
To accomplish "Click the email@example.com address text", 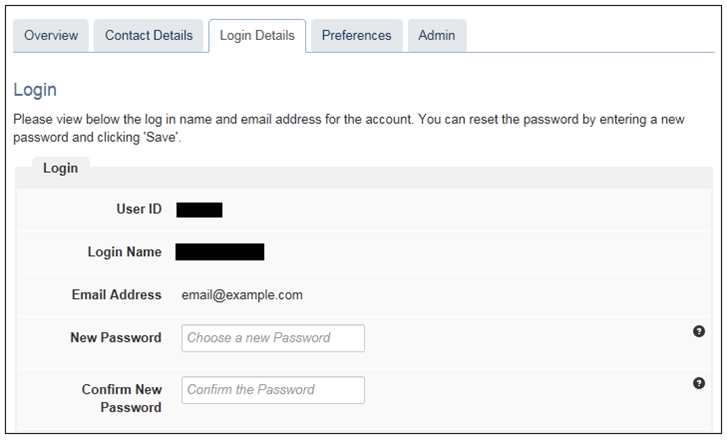I will tap(242, 295).
